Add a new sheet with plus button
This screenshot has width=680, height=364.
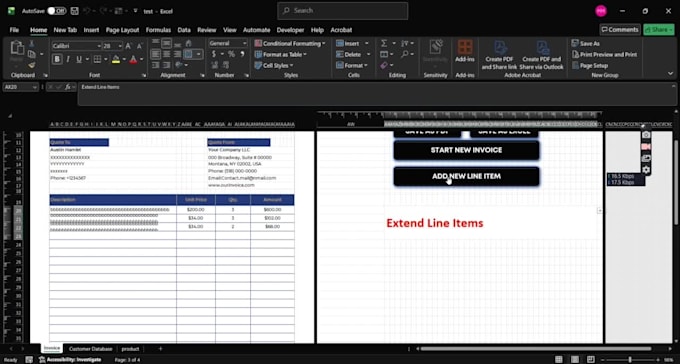[160, 349]
